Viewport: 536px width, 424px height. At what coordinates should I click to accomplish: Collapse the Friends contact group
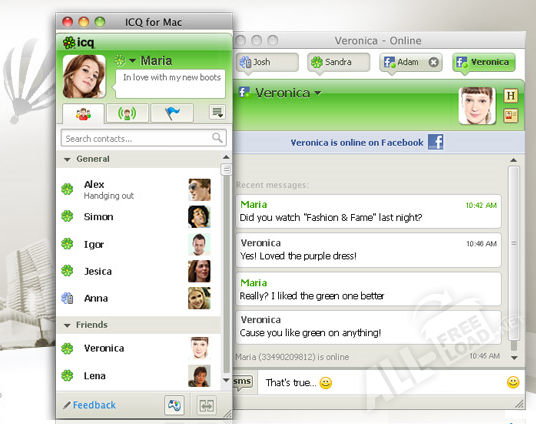pyautogui.click(x=67, y=325)
